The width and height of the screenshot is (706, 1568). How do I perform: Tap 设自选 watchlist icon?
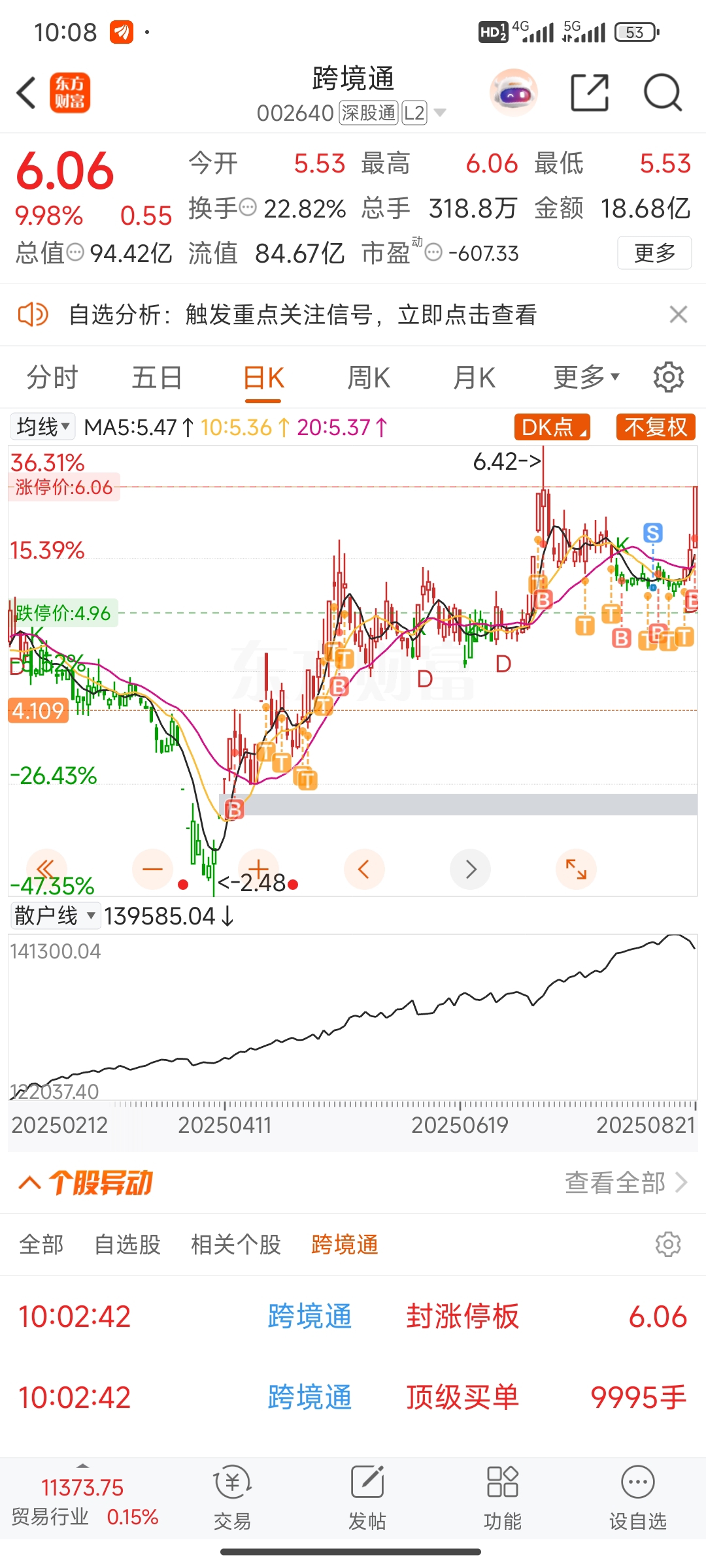pyautogui.click(x=638, y=1499)
